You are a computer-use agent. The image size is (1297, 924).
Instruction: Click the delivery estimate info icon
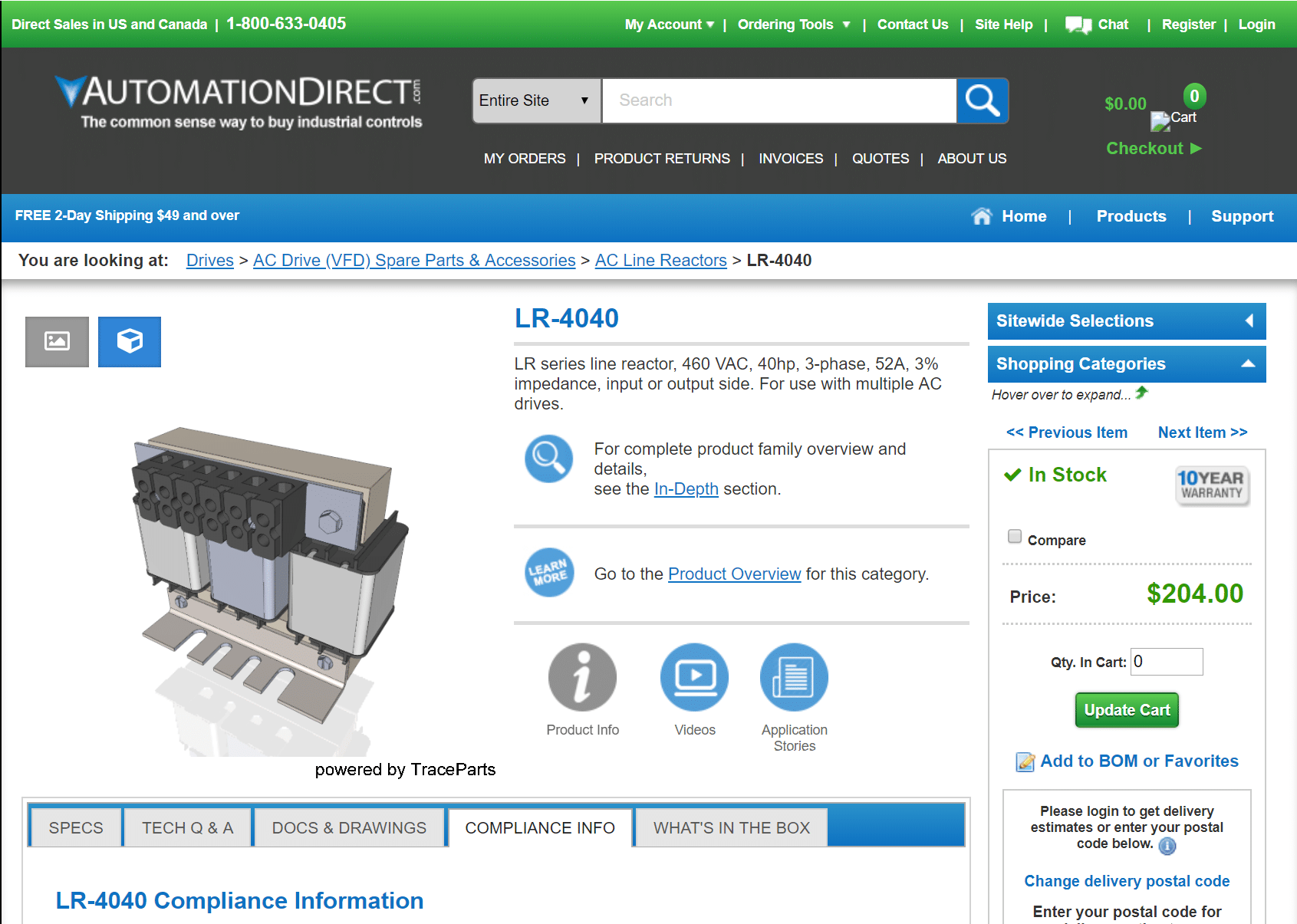[1167, 845]
